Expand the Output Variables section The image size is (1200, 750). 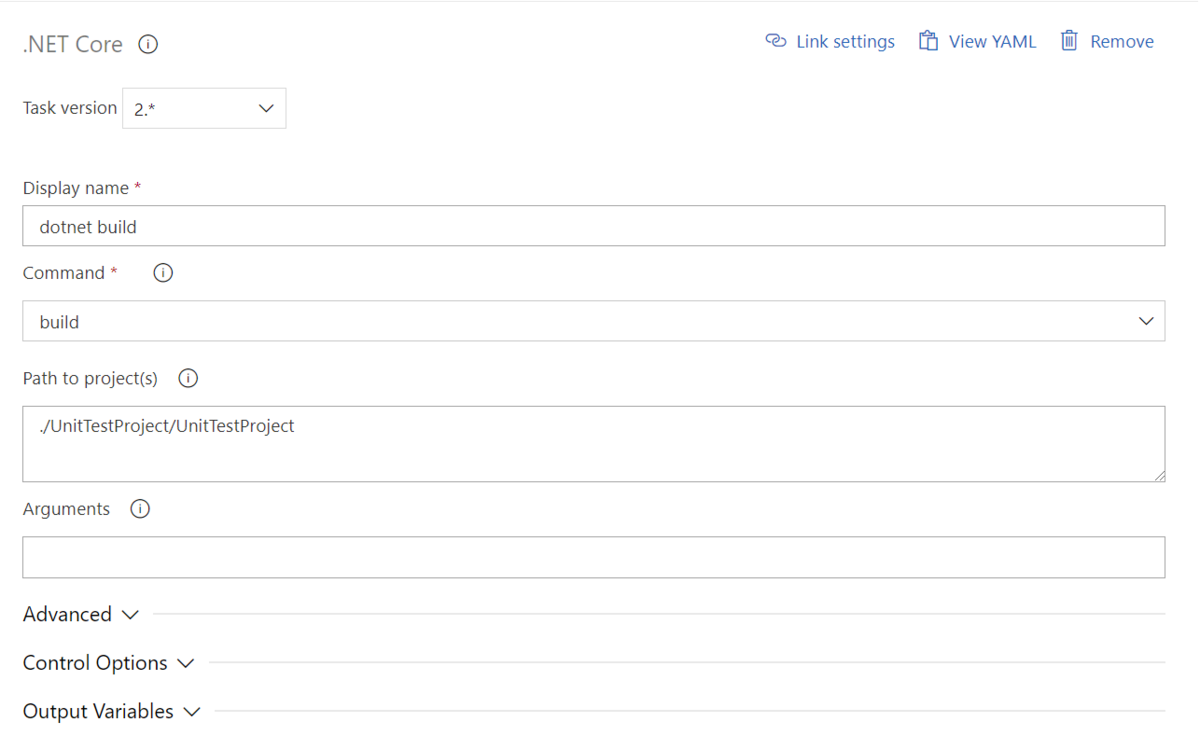[x=112, y=711]
